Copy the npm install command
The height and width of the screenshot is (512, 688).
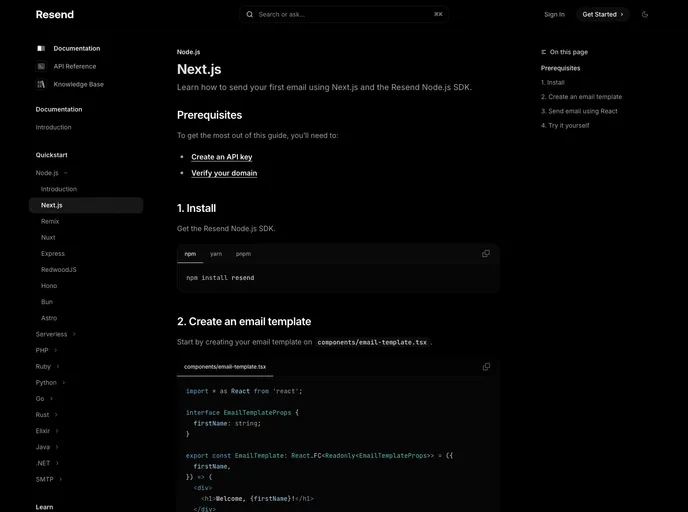click(x=486, y=254)
